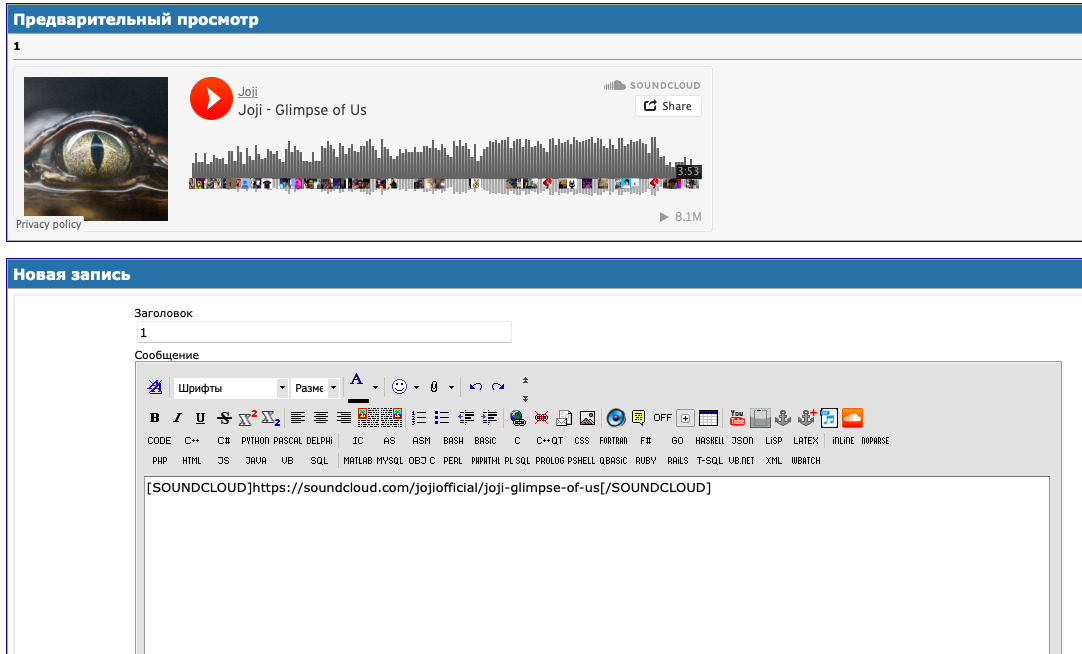Float image left with text wrap
This screenshot has width=1082, height=654.
click(x=368, y=417)
